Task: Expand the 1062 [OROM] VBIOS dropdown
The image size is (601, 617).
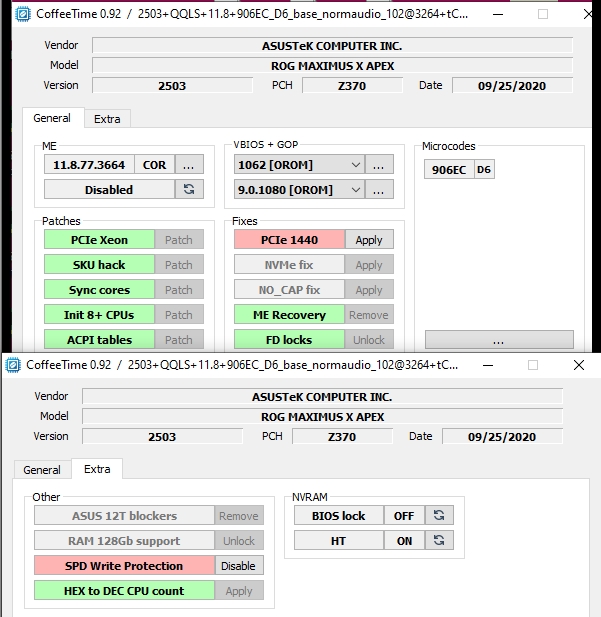Action: pyautogui.click(x=356, y=164)
